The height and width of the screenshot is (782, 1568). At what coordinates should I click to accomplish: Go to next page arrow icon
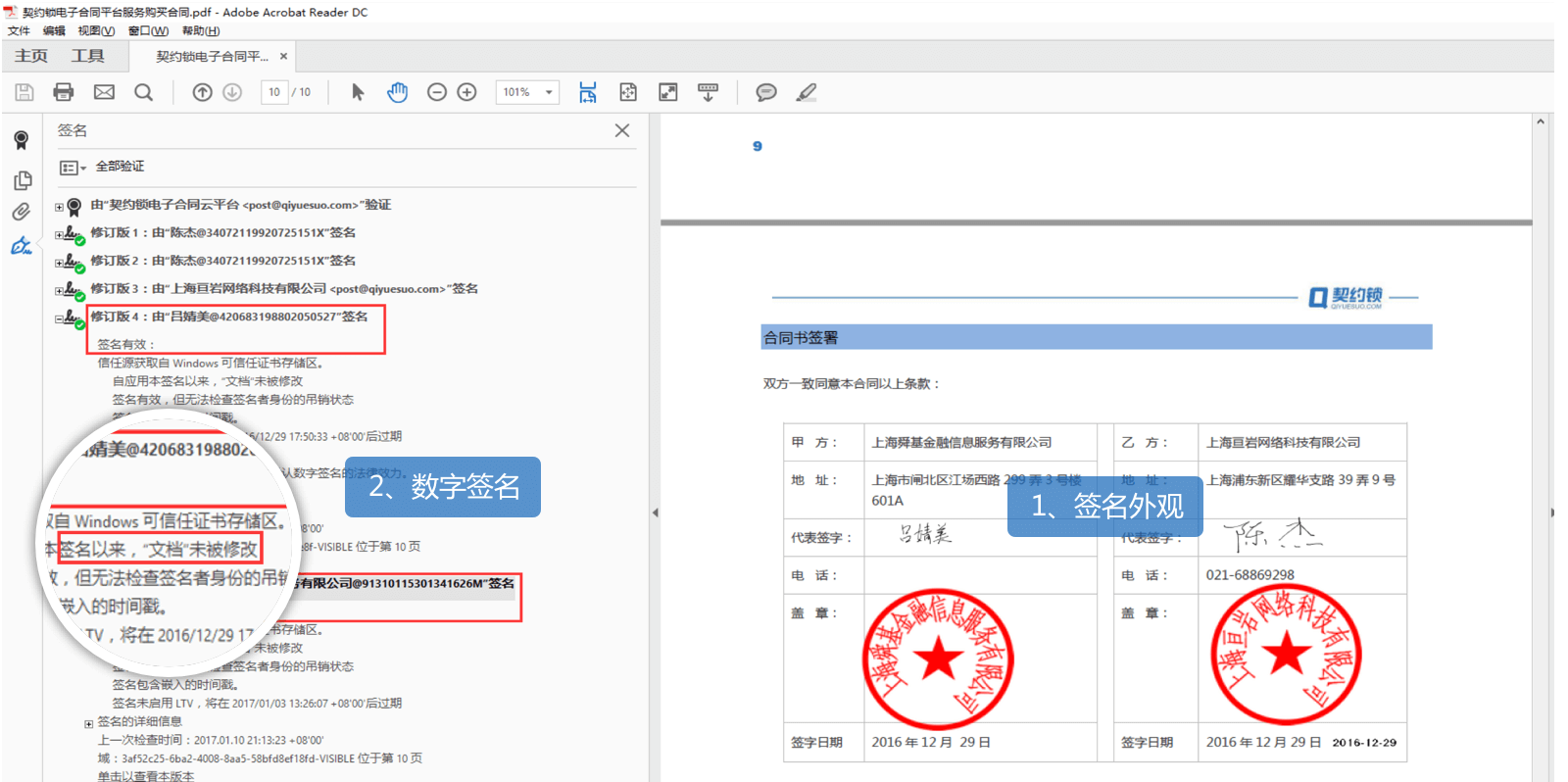(x=232, y=92)
